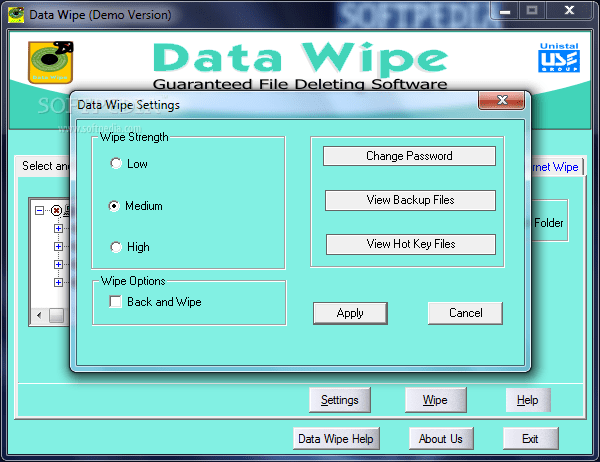
Task: Open Data Wipe Help
Action: [336, 439]
